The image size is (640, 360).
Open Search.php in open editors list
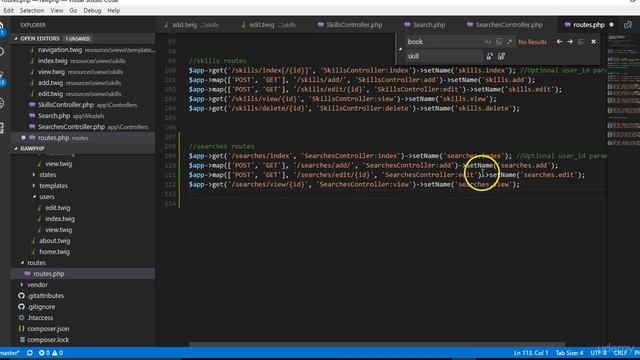83,116
